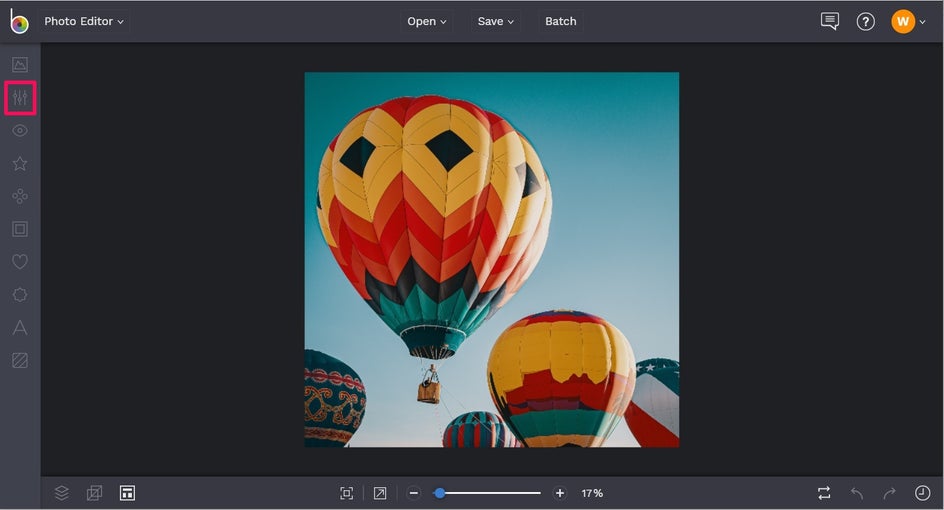This screenshot has height=510, width=944.
Task: Click the flatten layers icon
Action: 95,493
